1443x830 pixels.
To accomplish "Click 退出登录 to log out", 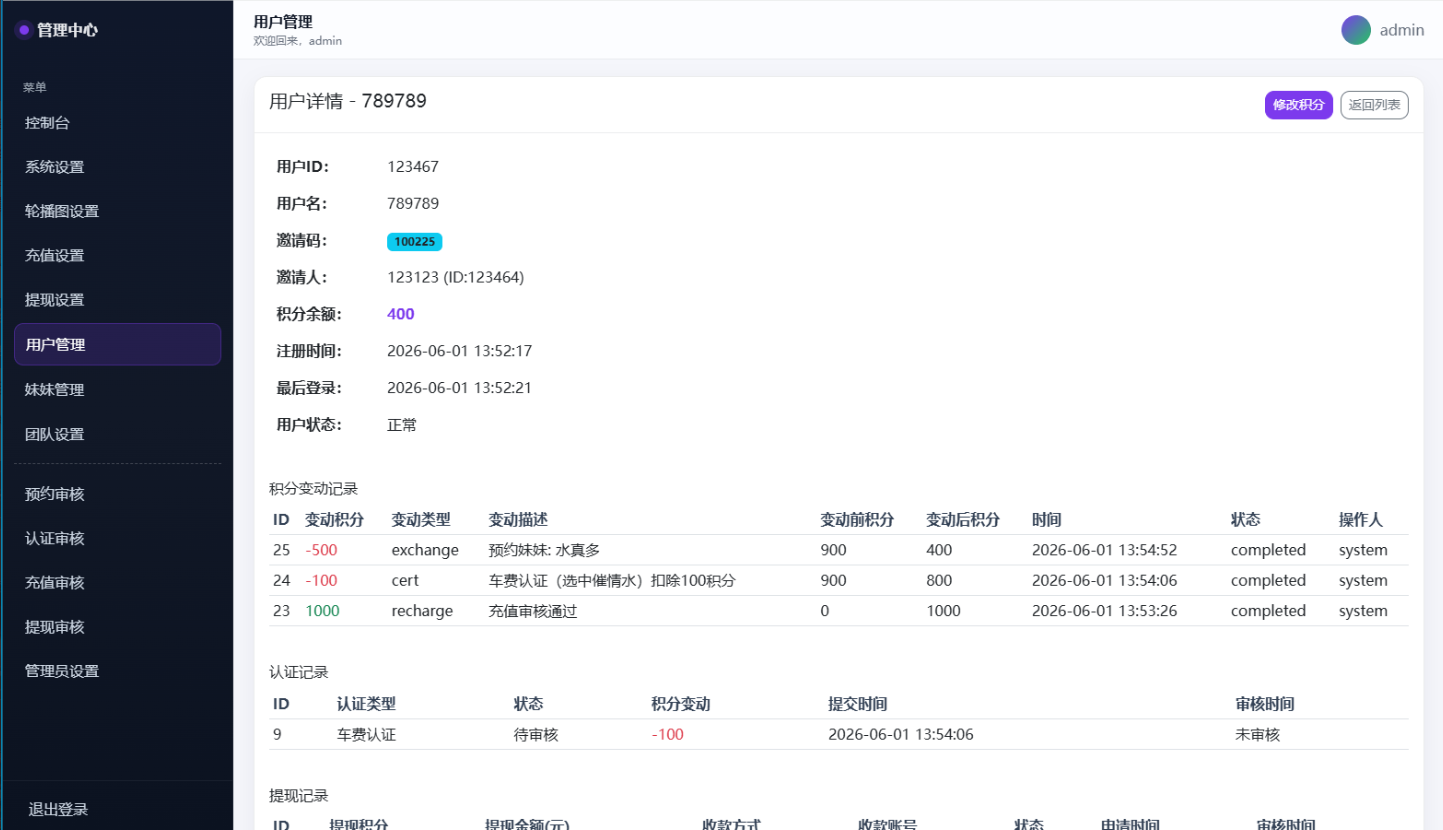I will point(58,809).
